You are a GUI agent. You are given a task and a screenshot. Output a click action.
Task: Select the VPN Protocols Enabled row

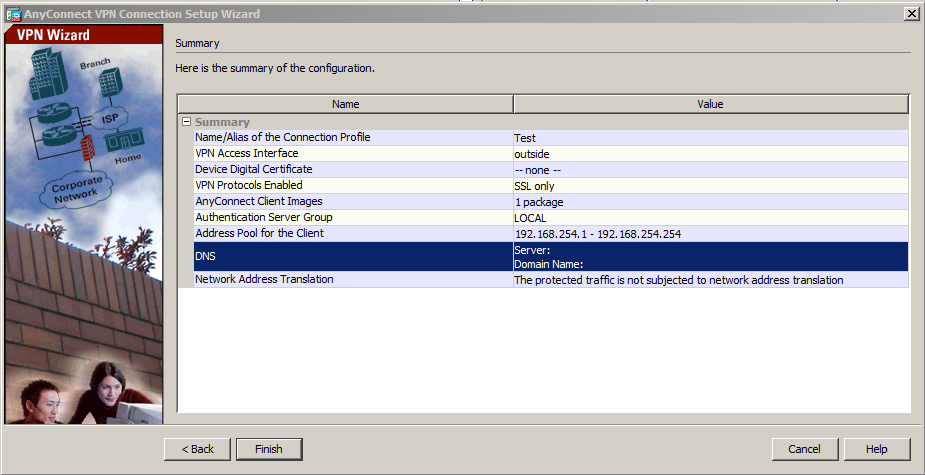551,186
